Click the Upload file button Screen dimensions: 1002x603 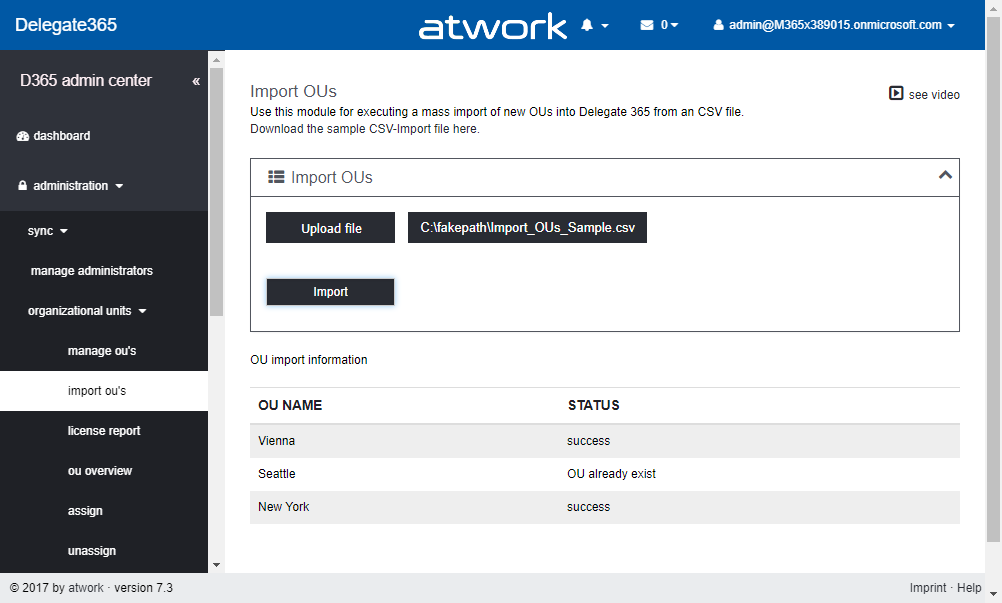coord(331,228)
